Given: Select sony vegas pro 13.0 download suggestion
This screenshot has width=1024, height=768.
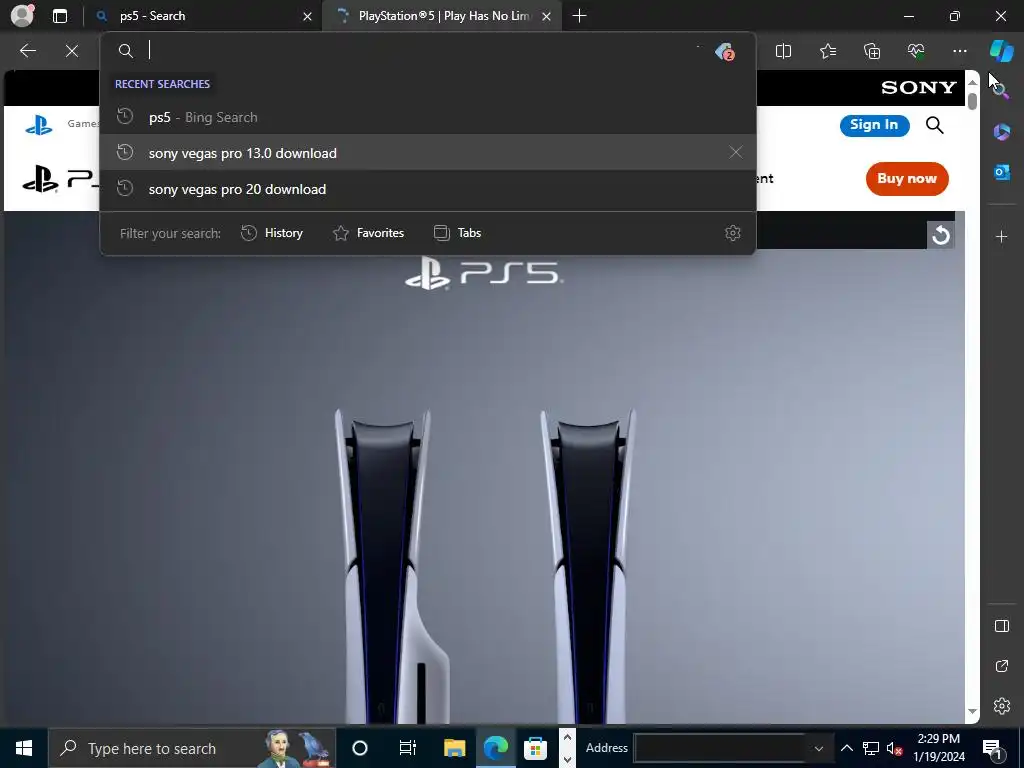Looking at the screenshot, I should click(x=428, y=153).
